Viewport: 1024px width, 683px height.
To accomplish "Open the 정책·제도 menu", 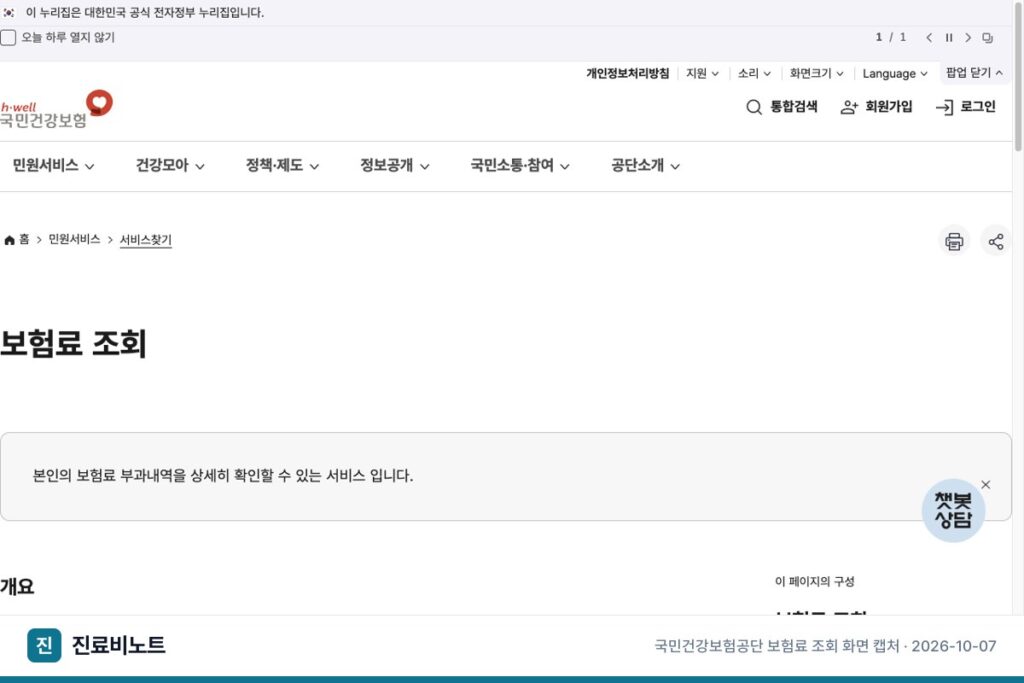I will (x=282, y=165).
